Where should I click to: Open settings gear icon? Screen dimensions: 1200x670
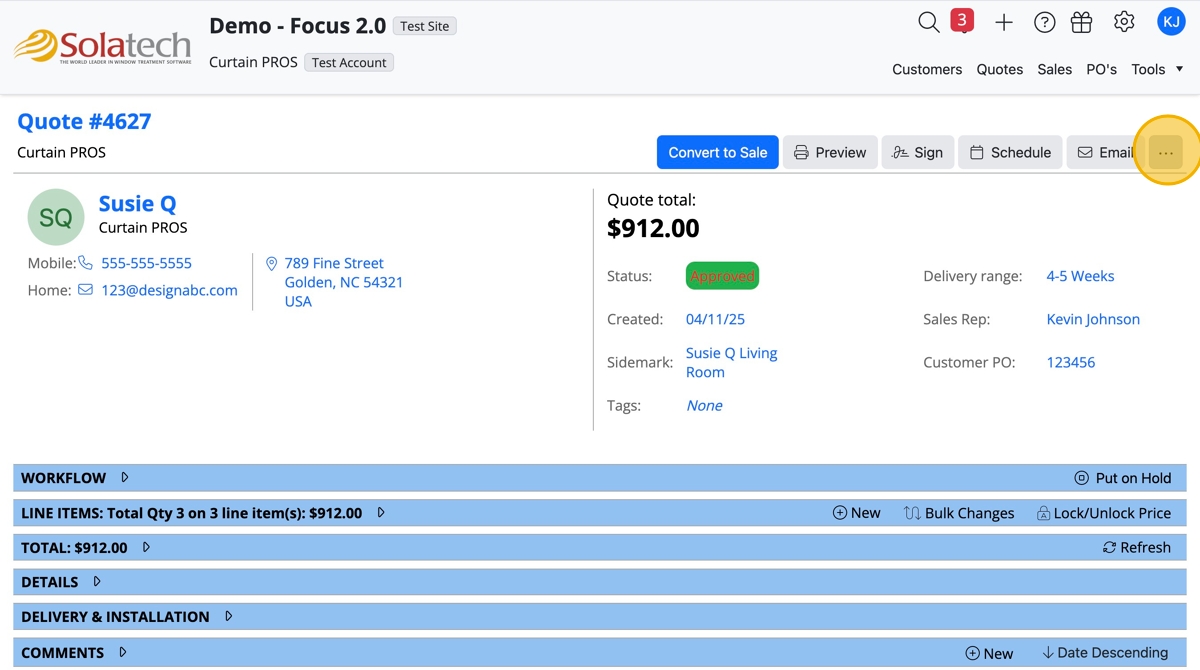click(x=1124, y=22)
